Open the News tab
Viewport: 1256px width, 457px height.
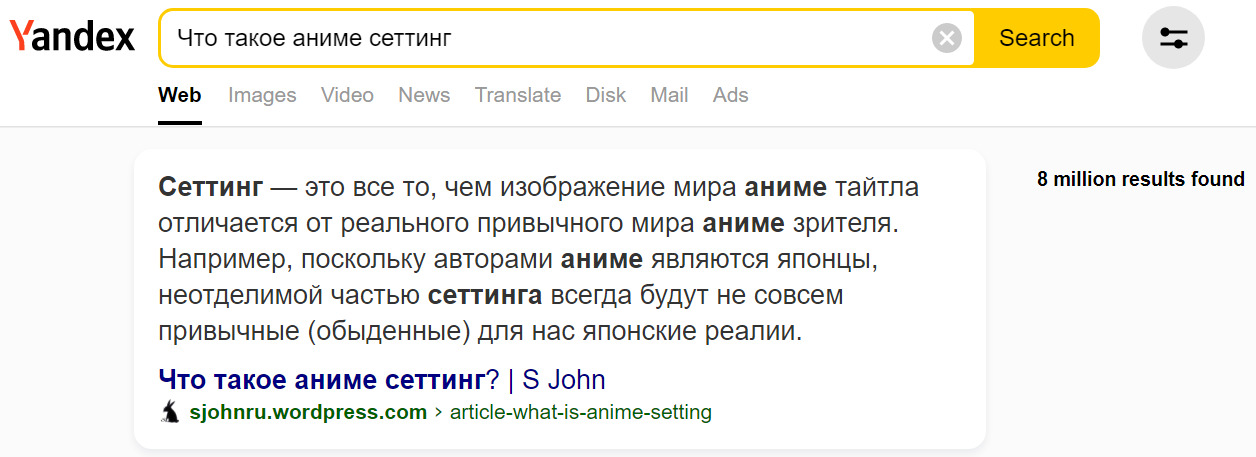coord(424,95)
